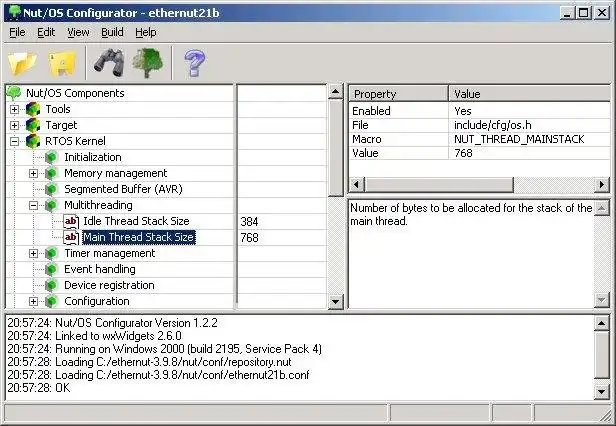Click the Event handling cube icon
The height and width of the screenshot is (426, 616).
pyautogui.click(x=51, y=269)
